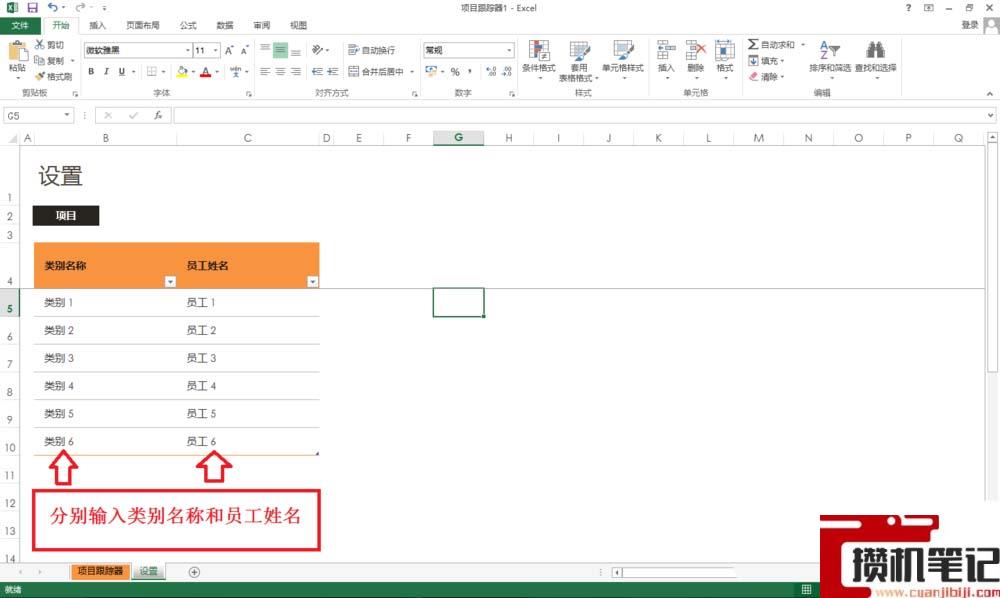
Task: Align text to middle vertically
Action: (280, 50)
